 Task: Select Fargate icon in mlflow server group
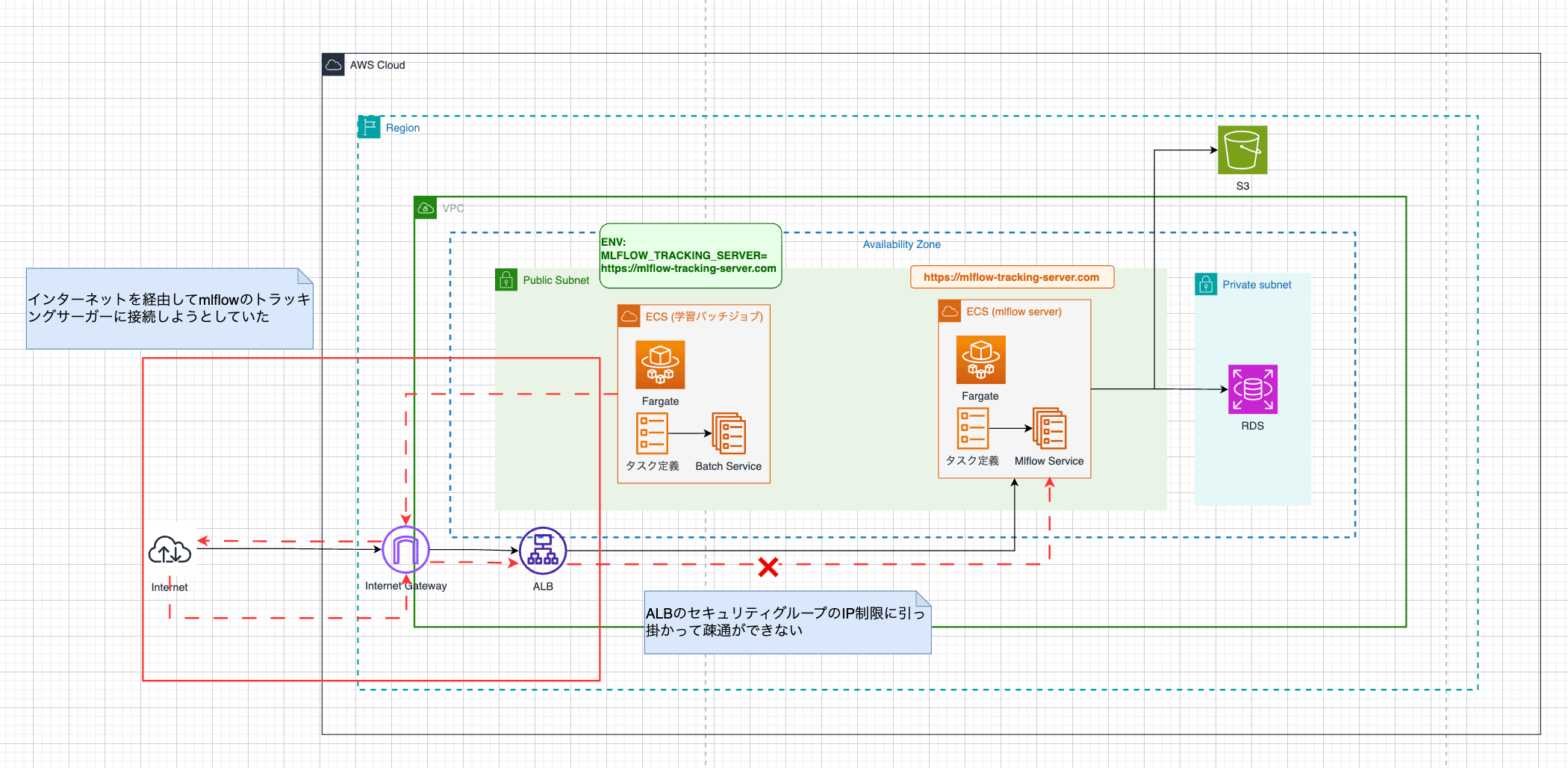(x=980, y=359)
